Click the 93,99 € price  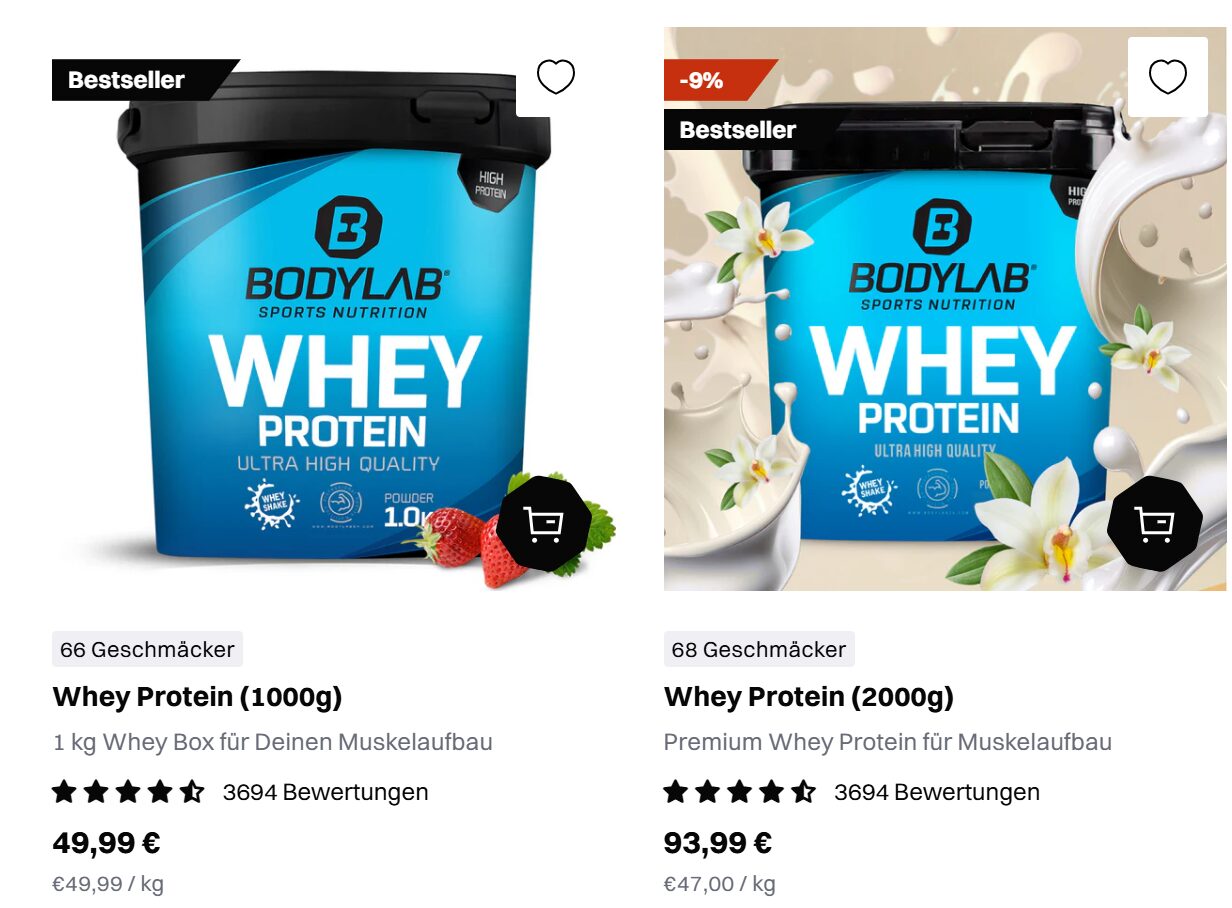718,843
